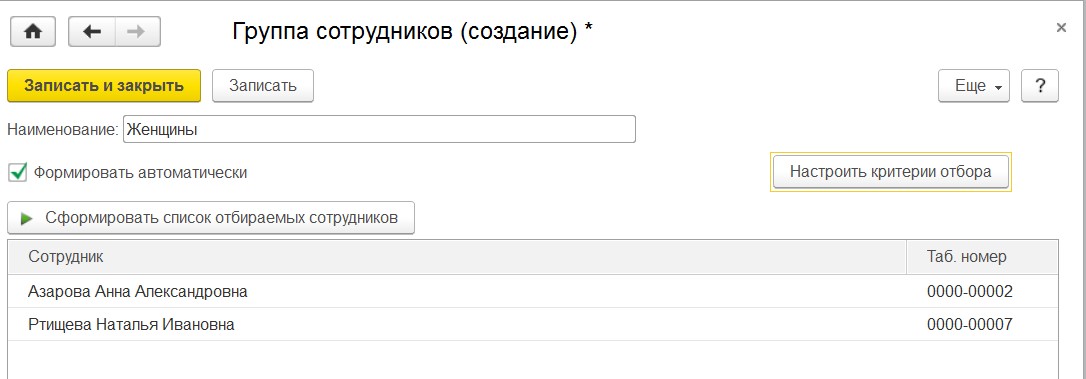1086x379 pixels.
Task: Go to the home page icon
Action: coord(33,32)
